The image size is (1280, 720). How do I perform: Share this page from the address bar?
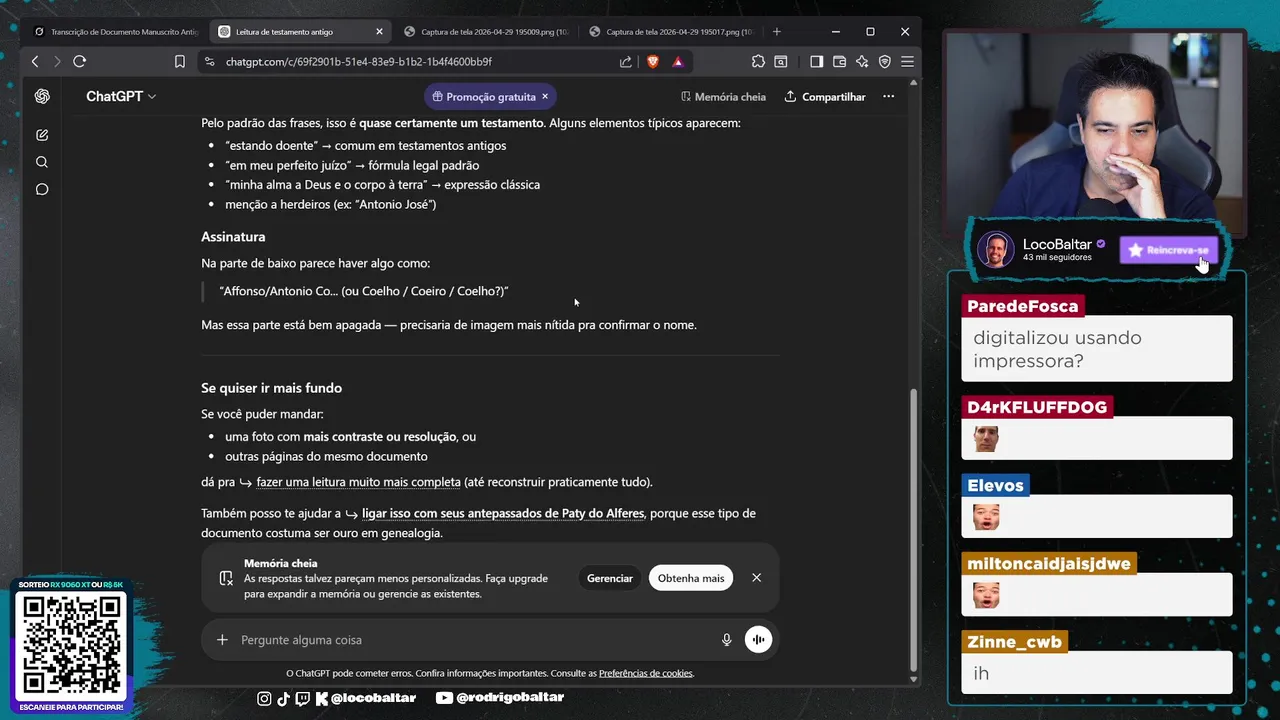pyautogui.click(x=626, y=61)
